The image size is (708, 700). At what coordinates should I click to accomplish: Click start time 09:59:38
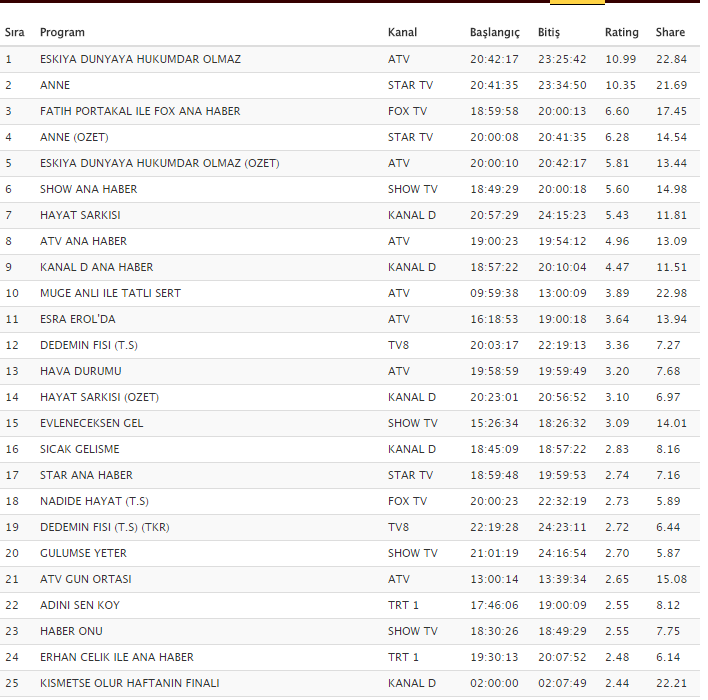(494, 293)
